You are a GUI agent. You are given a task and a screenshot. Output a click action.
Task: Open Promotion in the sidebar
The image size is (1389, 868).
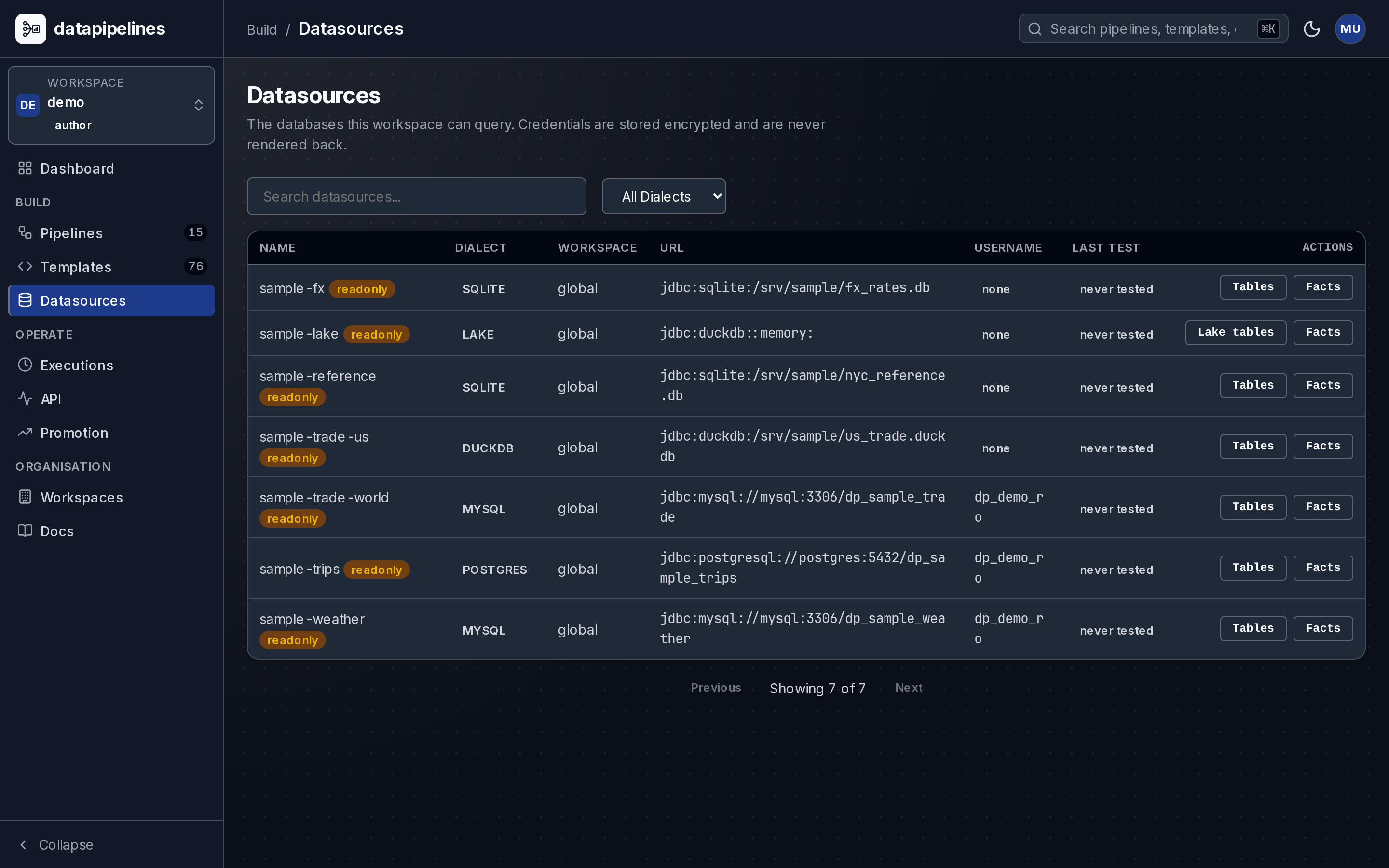pos(111,433)
